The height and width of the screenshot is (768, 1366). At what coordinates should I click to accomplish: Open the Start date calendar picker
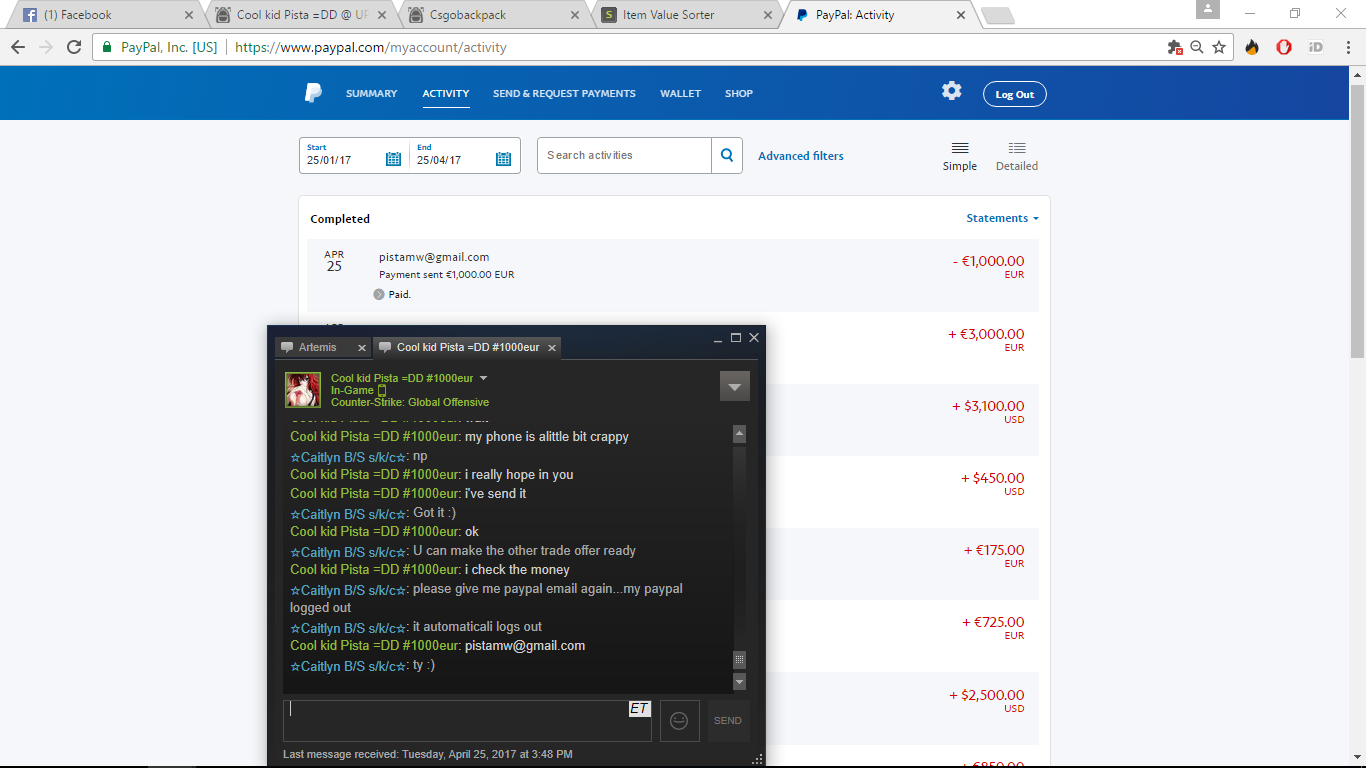(393, 159)
